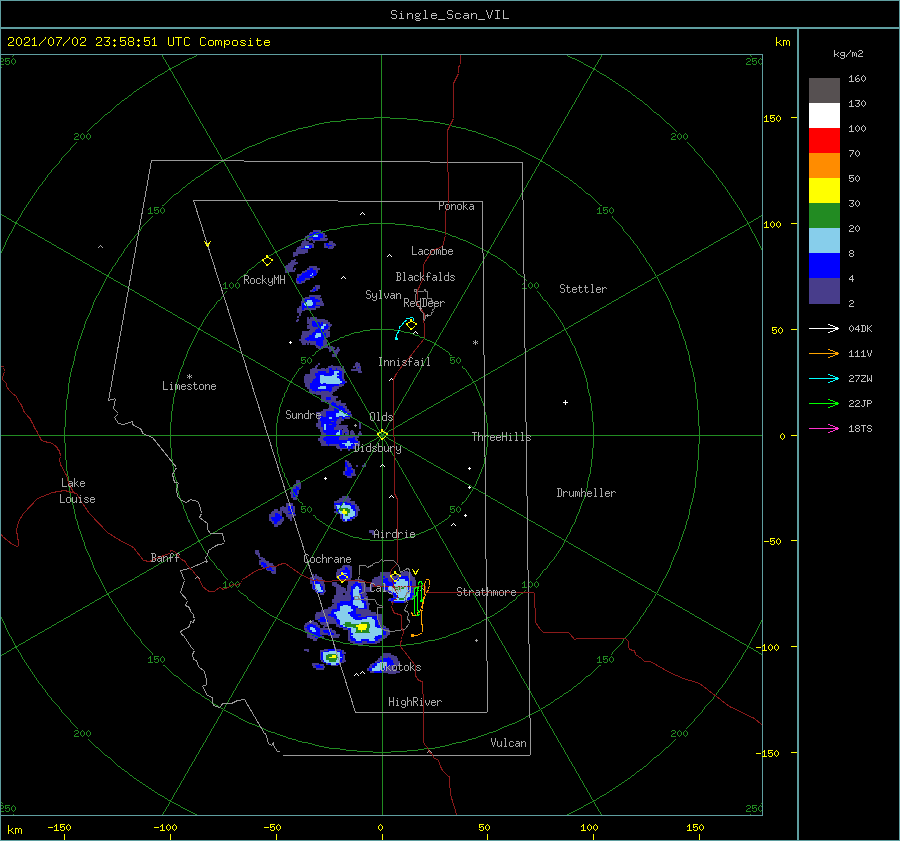
Task: Click the Limestone label
Action: (x=189, y=386)
